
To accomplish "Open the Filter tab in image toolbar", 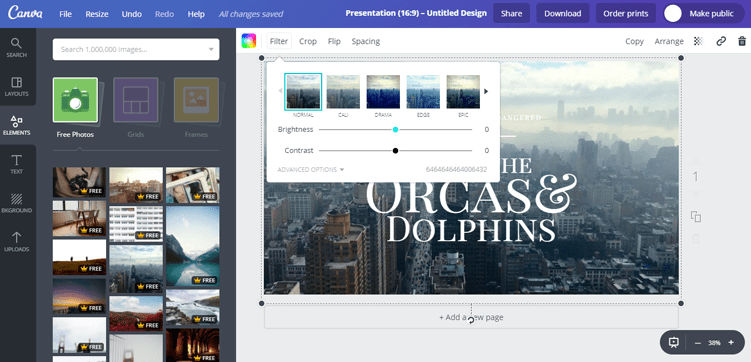I will pyautogui.click(x=279, y=41).
